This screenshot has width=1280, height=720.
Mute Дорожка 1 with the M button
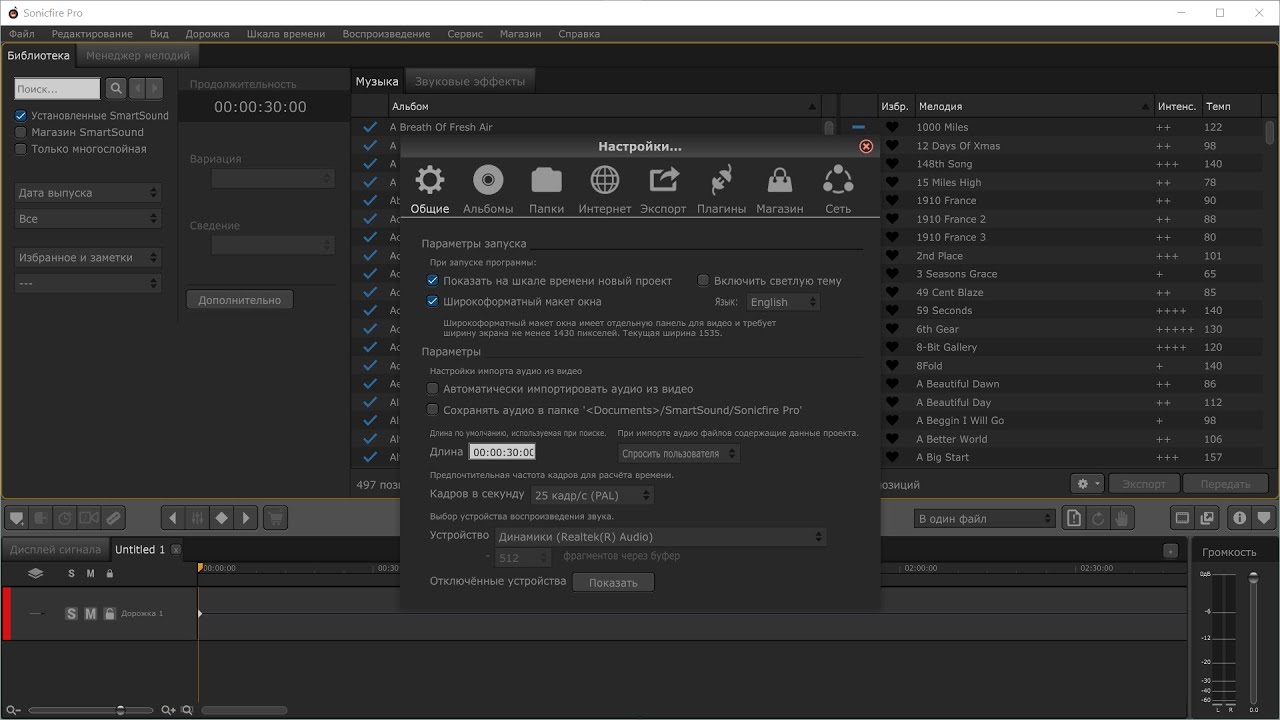(90, 613)
